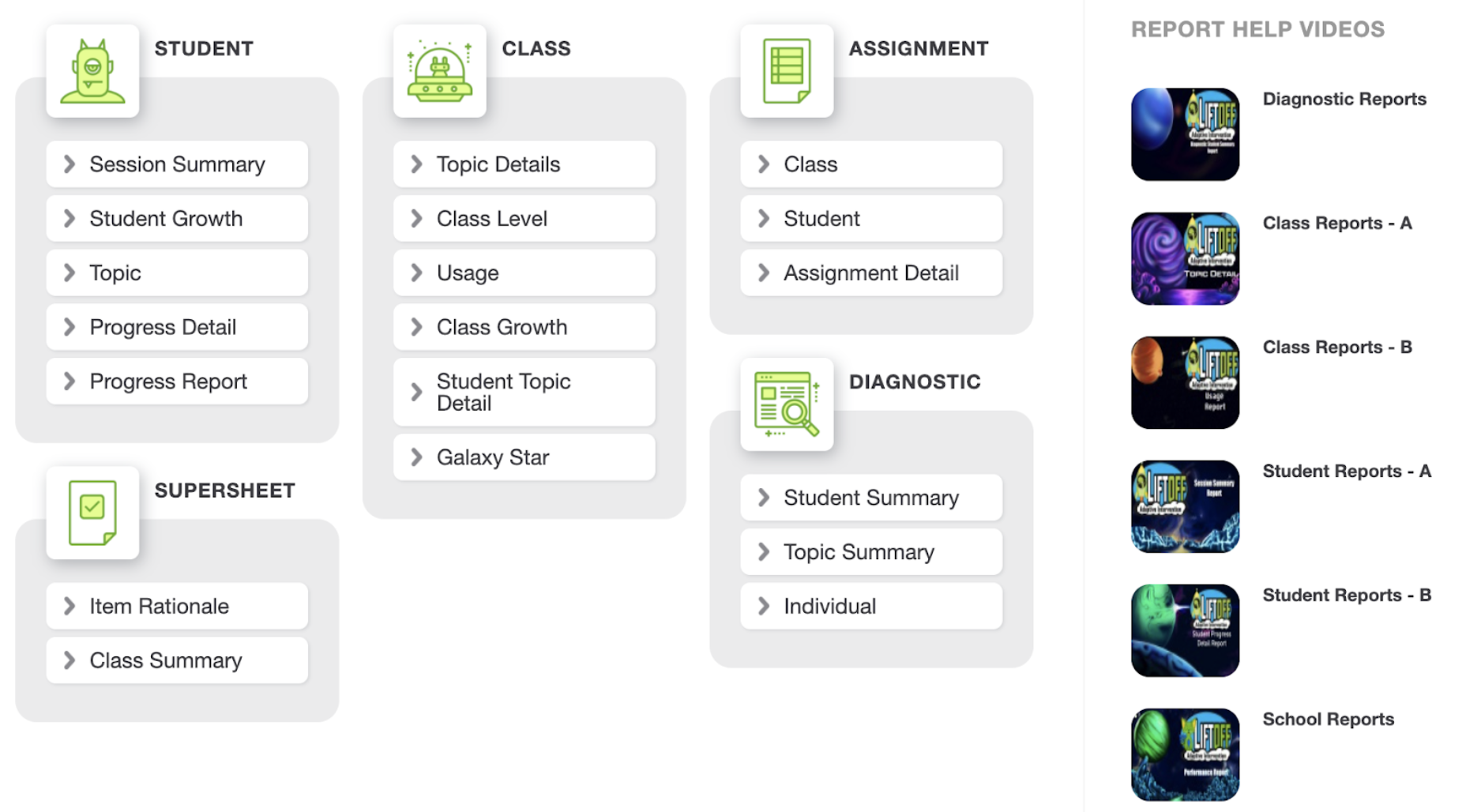Open the School Reports video thumbnail

(1185, 754)
